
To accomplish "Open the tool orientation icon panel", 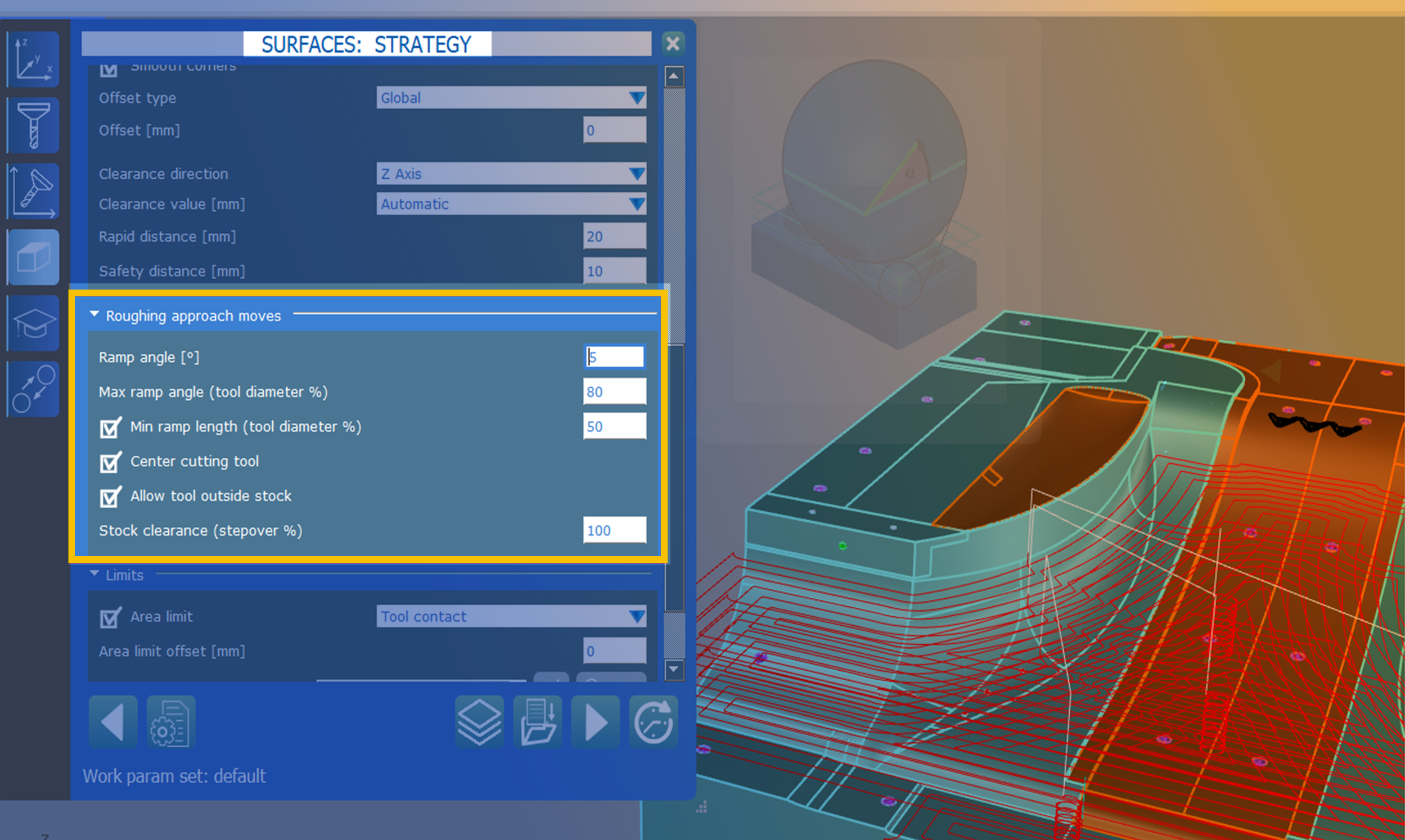I will [x=33, y=191].
